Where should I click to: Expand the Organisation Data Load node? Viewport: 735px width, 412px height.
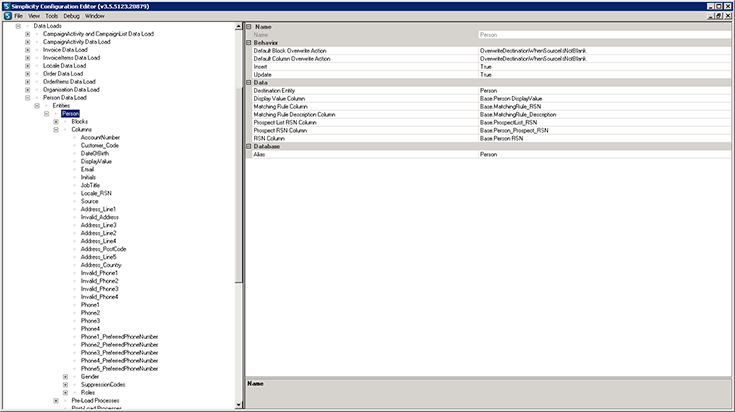28,90
